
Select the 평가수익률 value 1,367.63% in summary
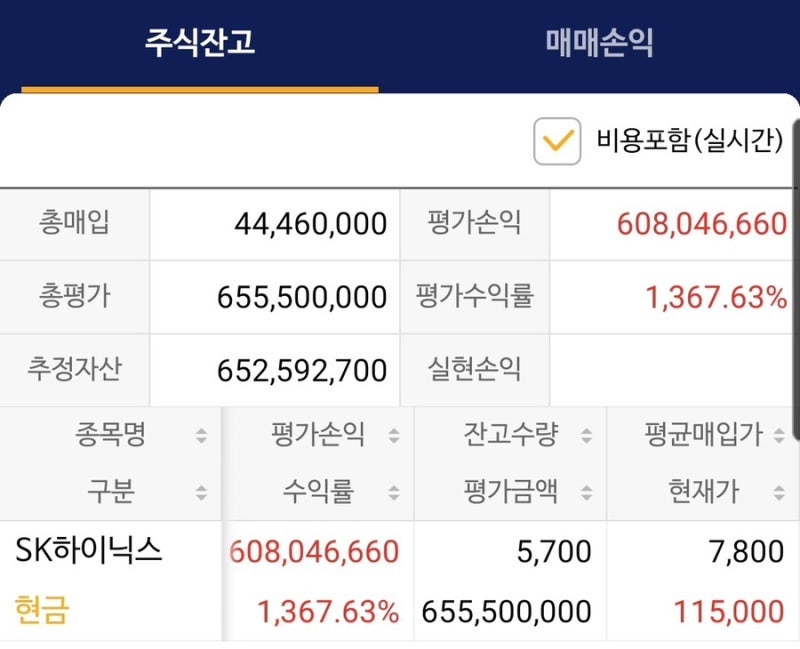point(716,297)
